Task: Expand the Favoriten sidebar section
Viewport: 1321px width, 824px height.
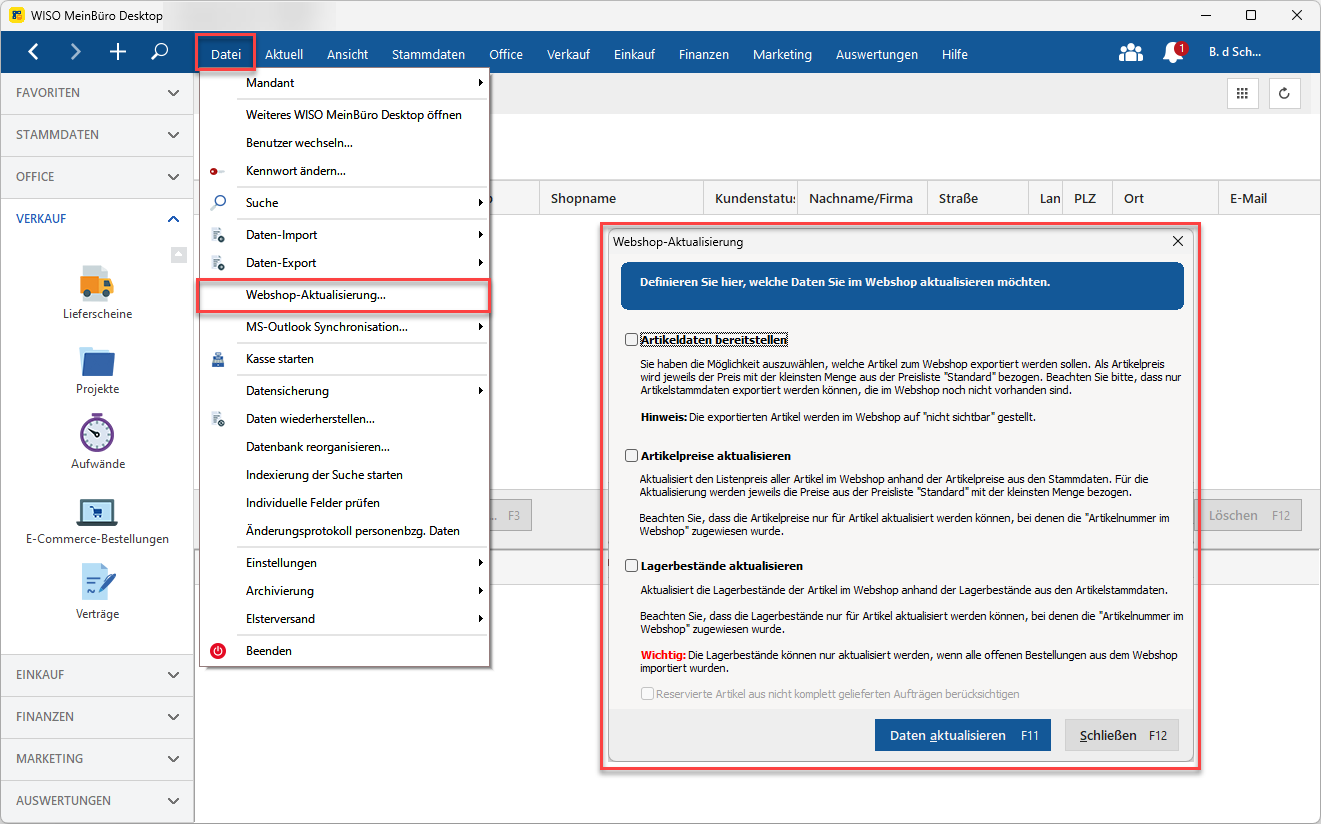Action: [97, 93]
